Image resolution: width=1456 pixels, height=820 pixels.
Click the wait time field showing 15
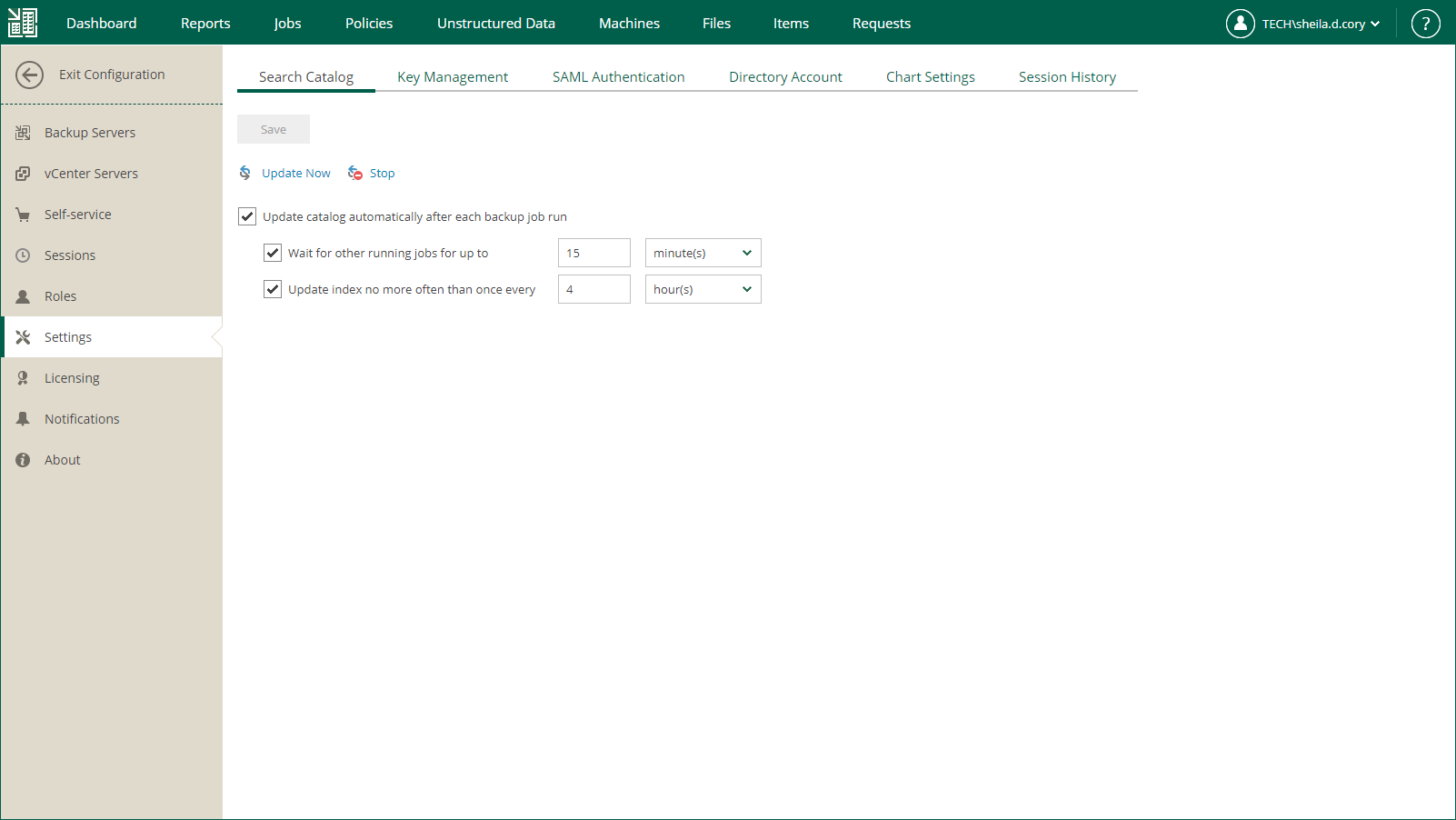594,253
